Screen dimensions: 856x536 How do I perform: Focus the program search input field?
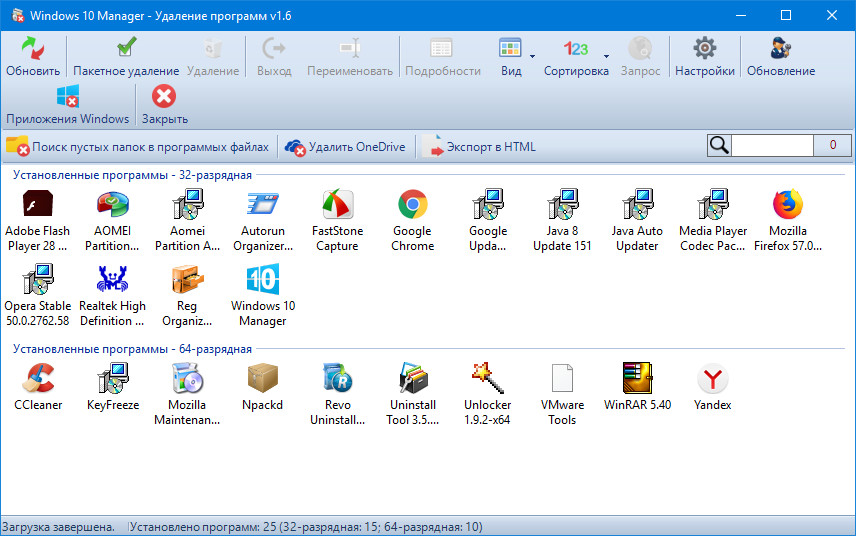[x=772, y=145]
